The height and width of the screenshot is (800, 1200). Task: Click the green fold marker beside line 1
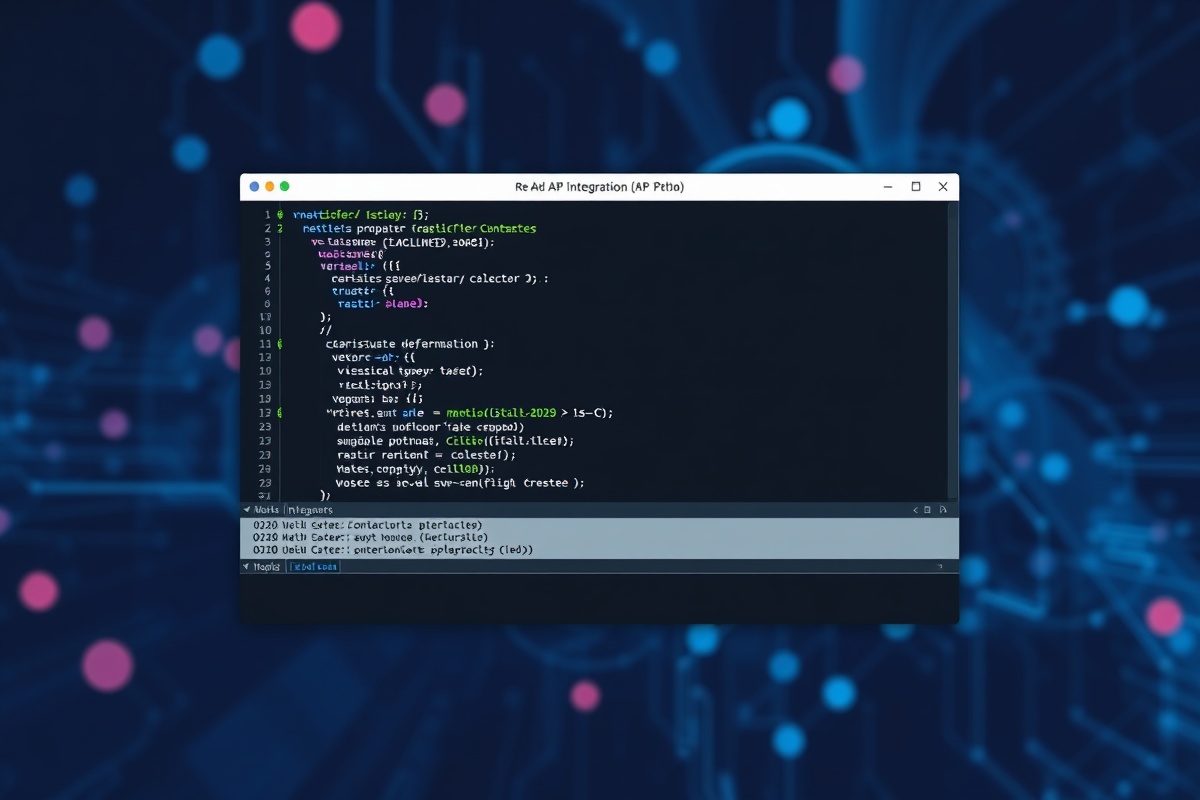pos(280,215)
